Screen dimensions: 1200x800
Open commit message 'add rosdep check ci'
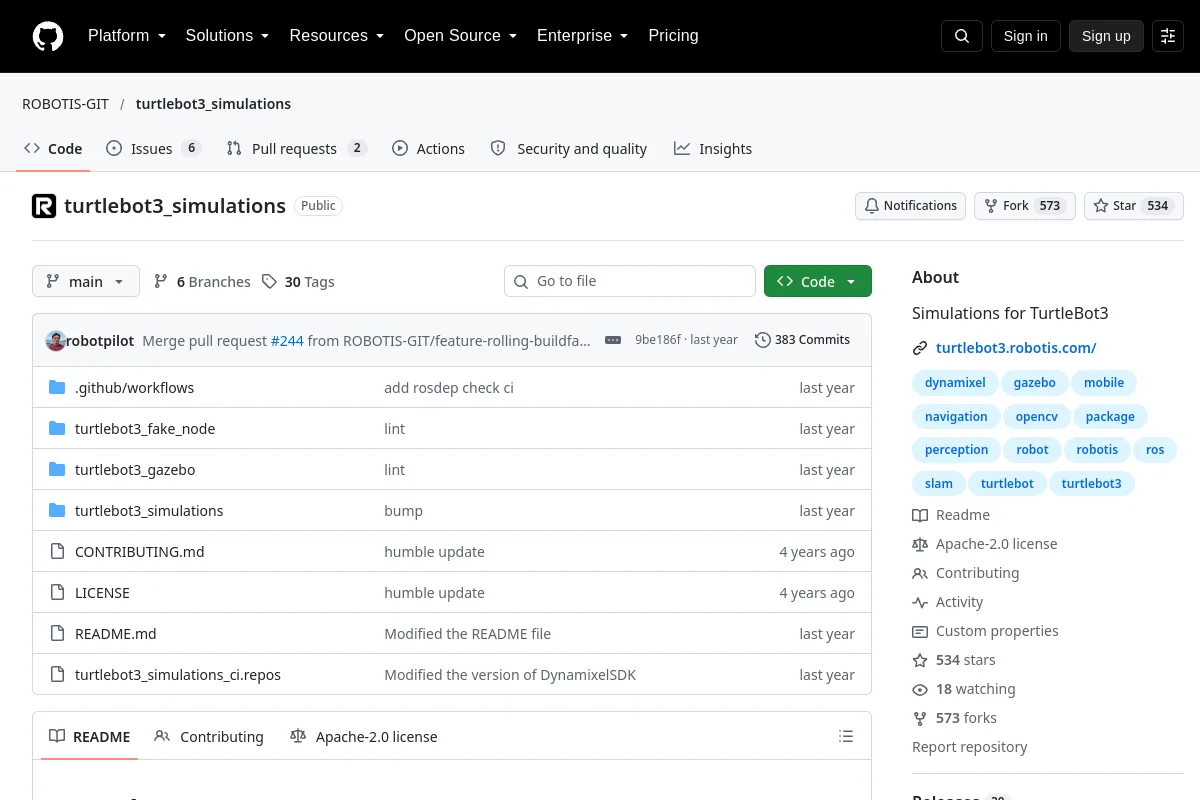coord(449,388)
